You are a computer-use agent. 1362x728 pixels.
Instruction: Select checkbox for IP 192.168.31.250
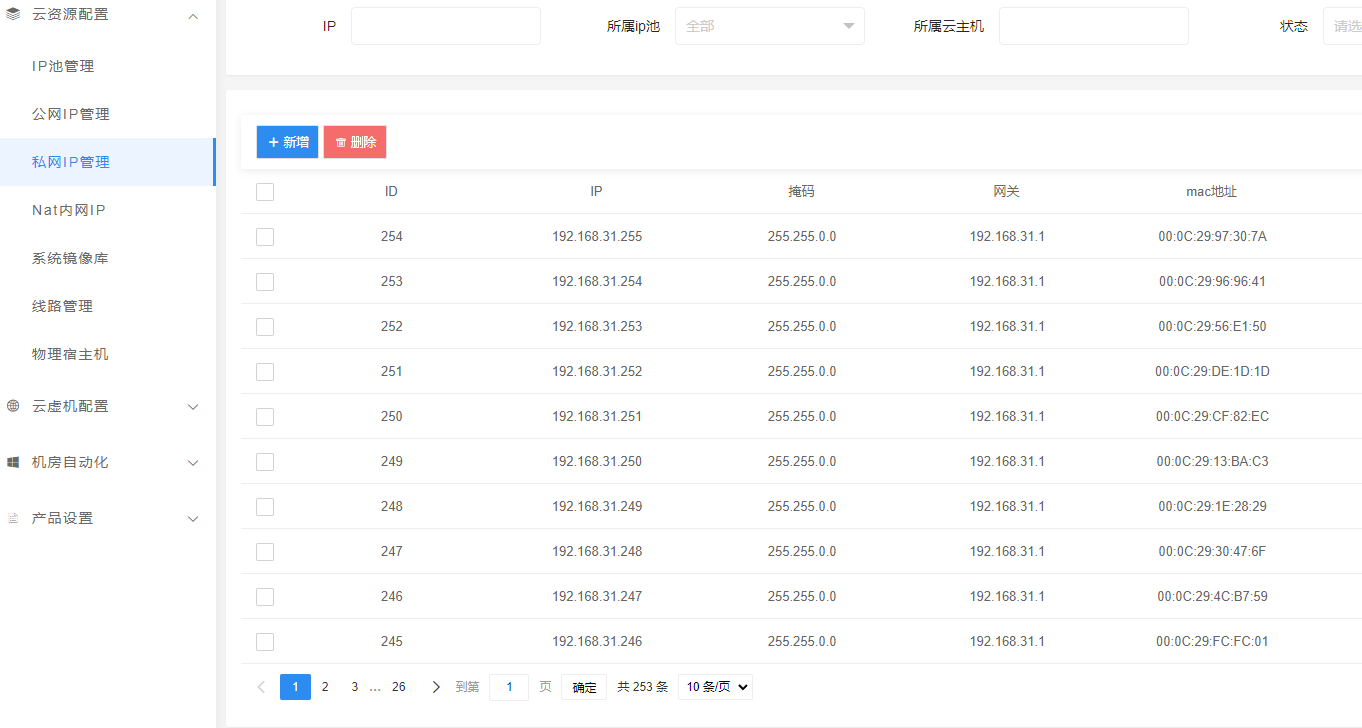click(265, 462)
